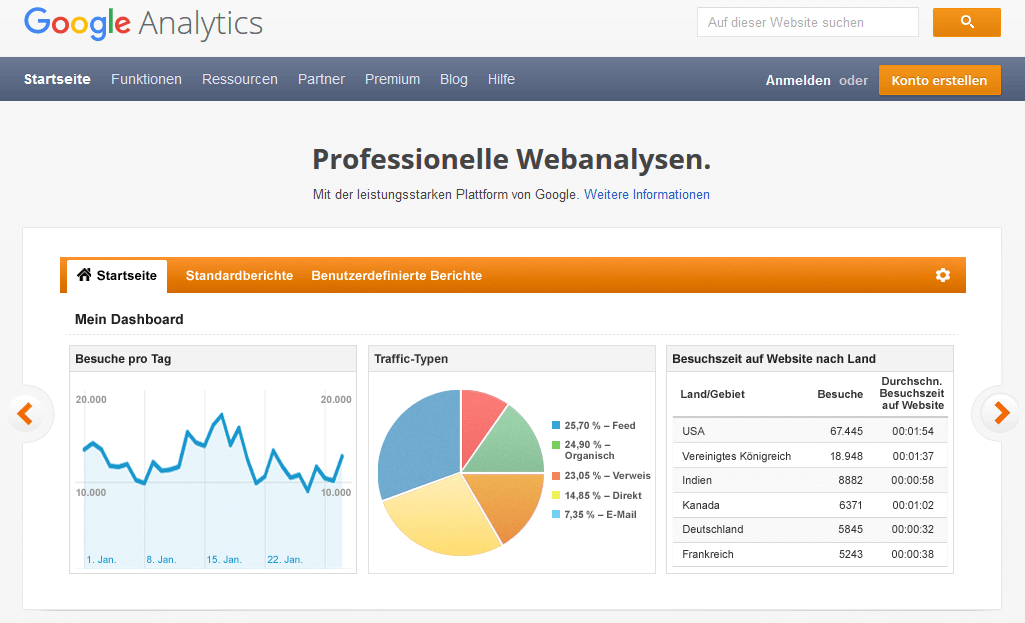Viewport: 1025px width, 623px height.
Task: Click the Google Analytics logo
Action: point(143,24)
